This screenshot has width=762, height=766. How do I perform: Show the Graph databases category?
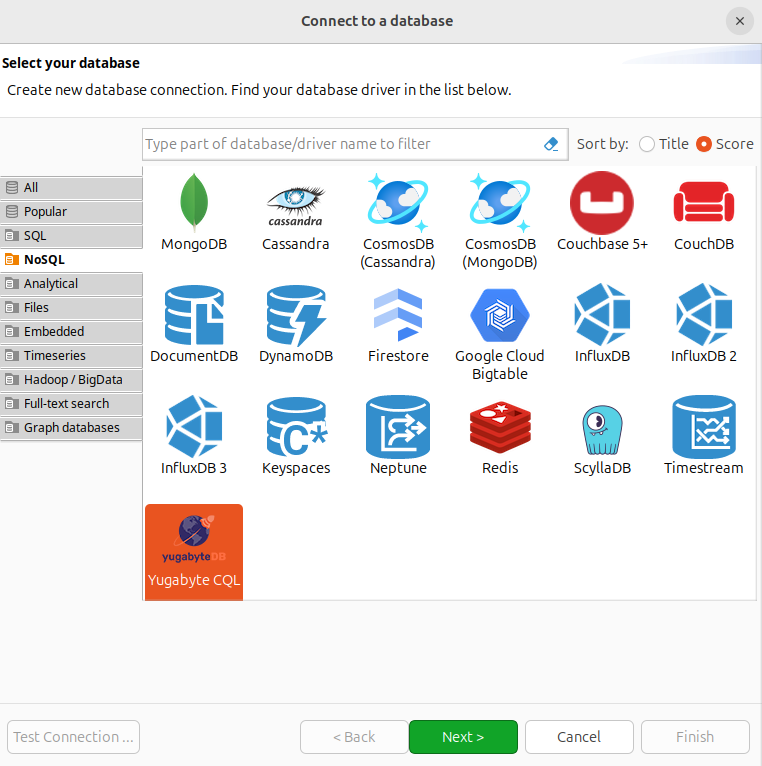click(x=70, y=428)
